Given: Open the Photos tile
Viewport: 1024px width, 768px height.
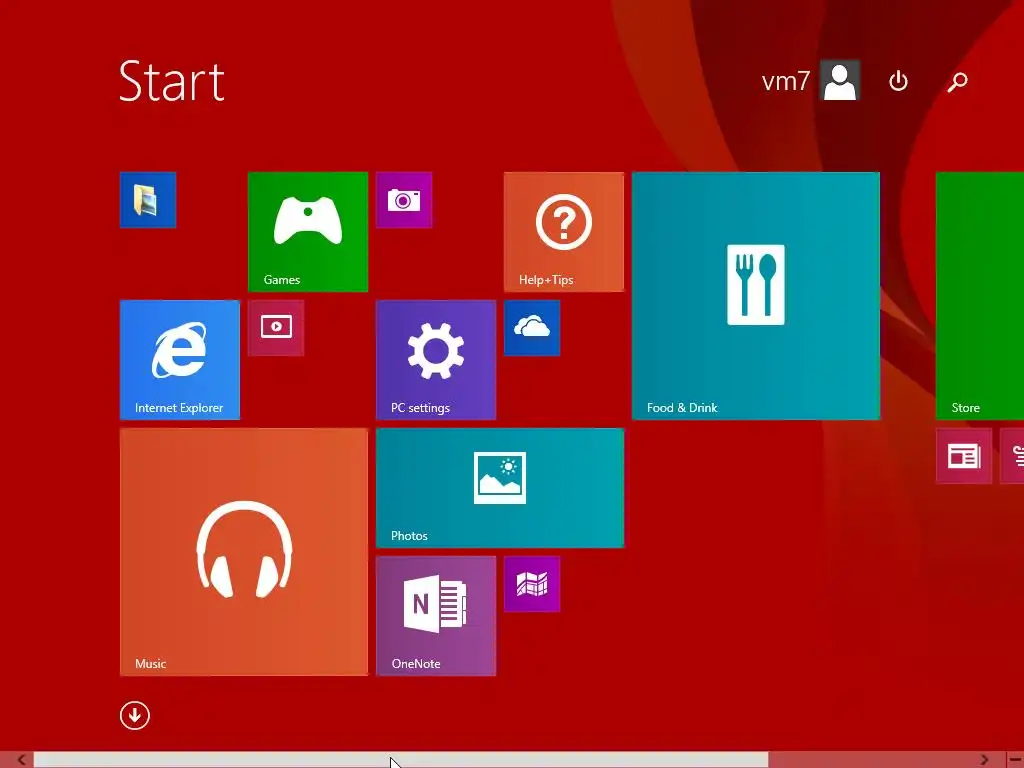Looking at the screenshot, I should (500, 488).
